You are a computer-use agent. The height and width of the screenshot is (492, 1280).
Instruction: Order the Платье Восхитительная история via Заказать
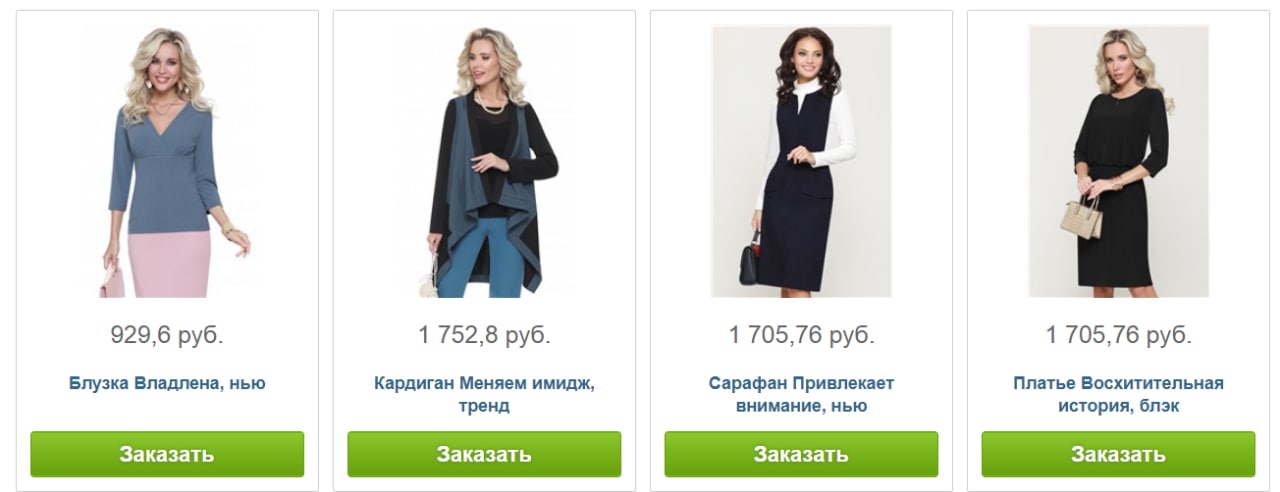pos(1118,454)
